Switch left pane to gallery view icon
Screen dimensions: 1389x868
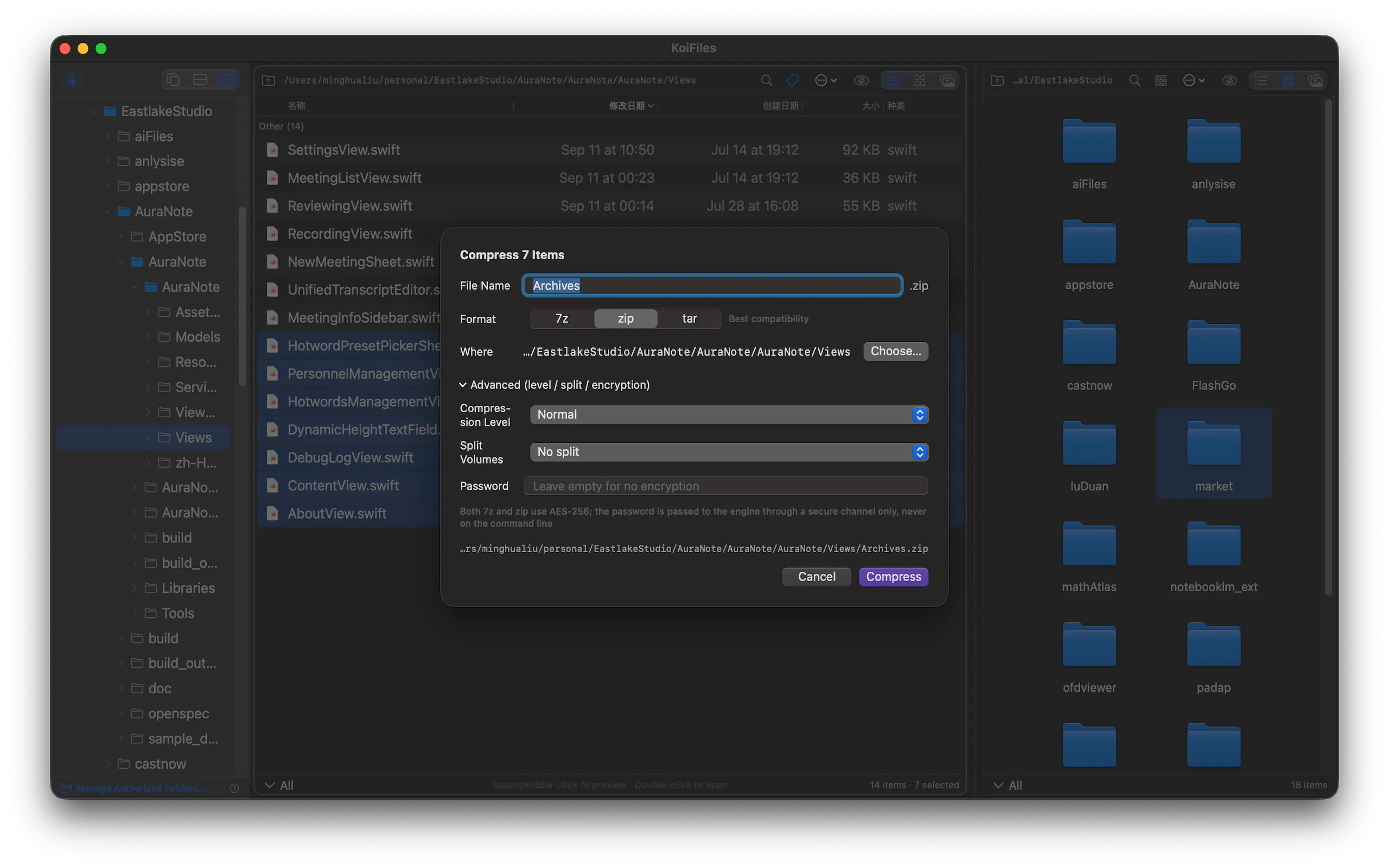tap(947, 80)
